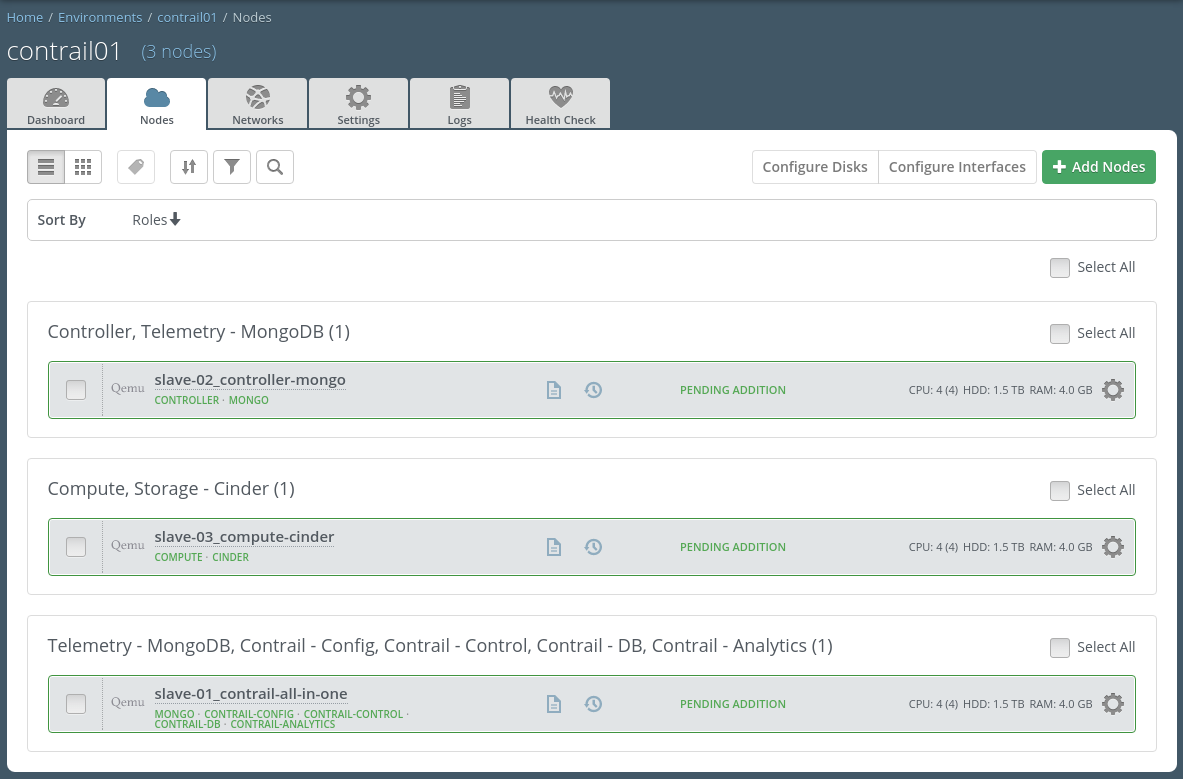This screenshot has height=779, width=1183.
Task: Open the Health Check tab
Action: pos(561,104)
